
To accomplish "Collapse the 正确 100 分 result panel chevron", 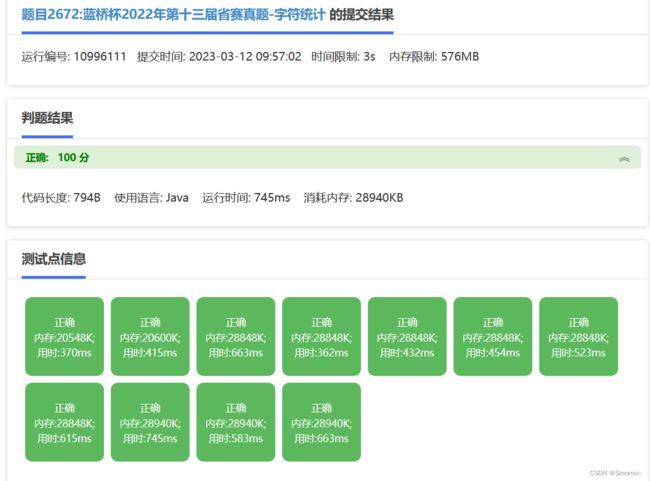I will [x=624, y=159].
